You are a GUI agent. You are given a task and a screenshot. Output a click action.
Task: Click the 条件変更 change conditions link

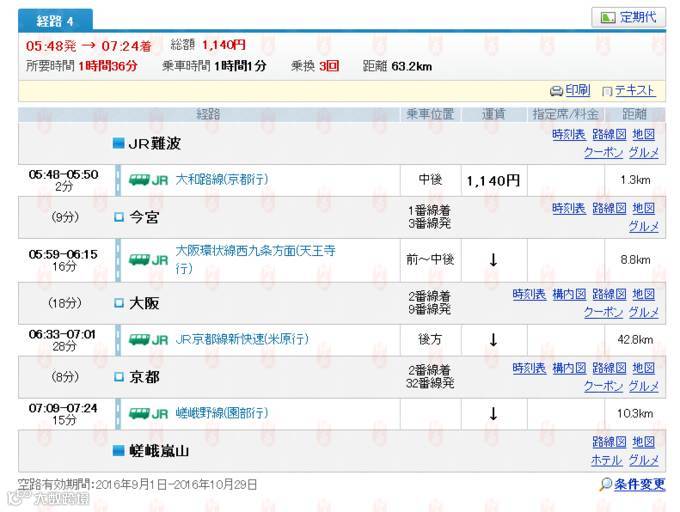[x=639, y=484]
